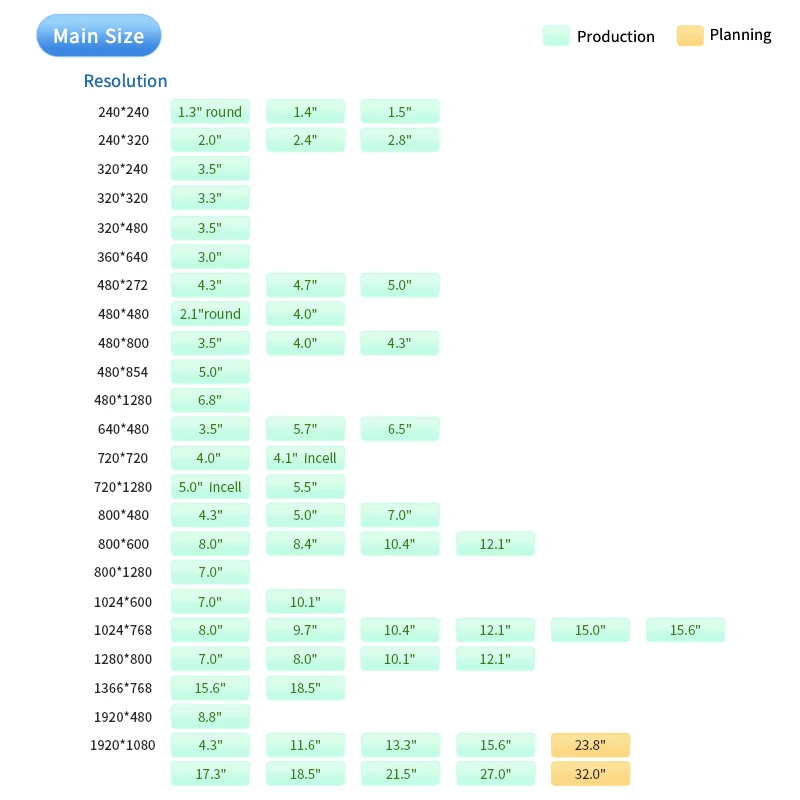
Task: Select the 9.7" size cell
Action: click(x=305, y=630)
